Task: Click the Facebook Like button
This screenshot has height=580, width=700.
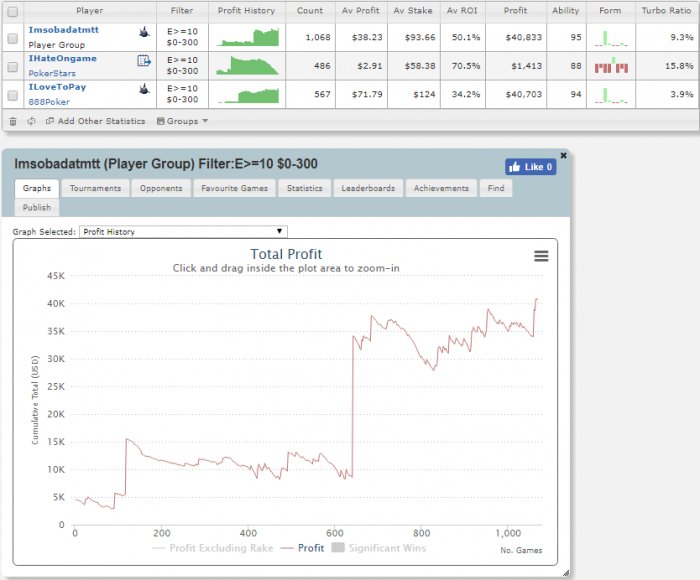Action: click(530, 167)
